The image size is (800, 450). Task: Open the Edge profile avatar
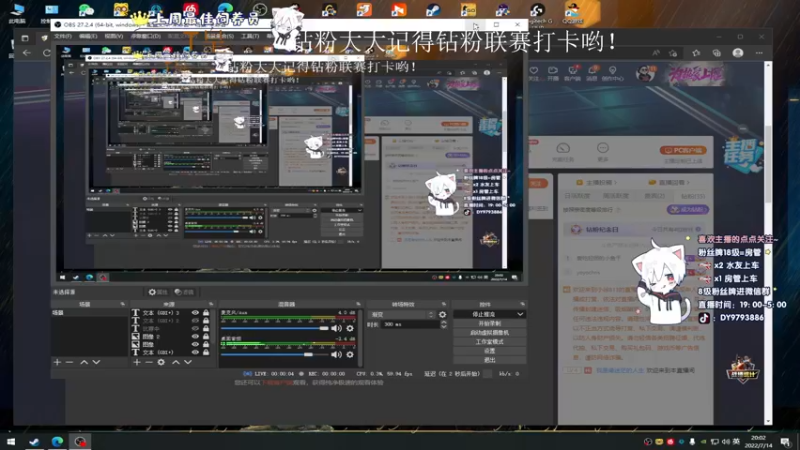pos(738,53)
